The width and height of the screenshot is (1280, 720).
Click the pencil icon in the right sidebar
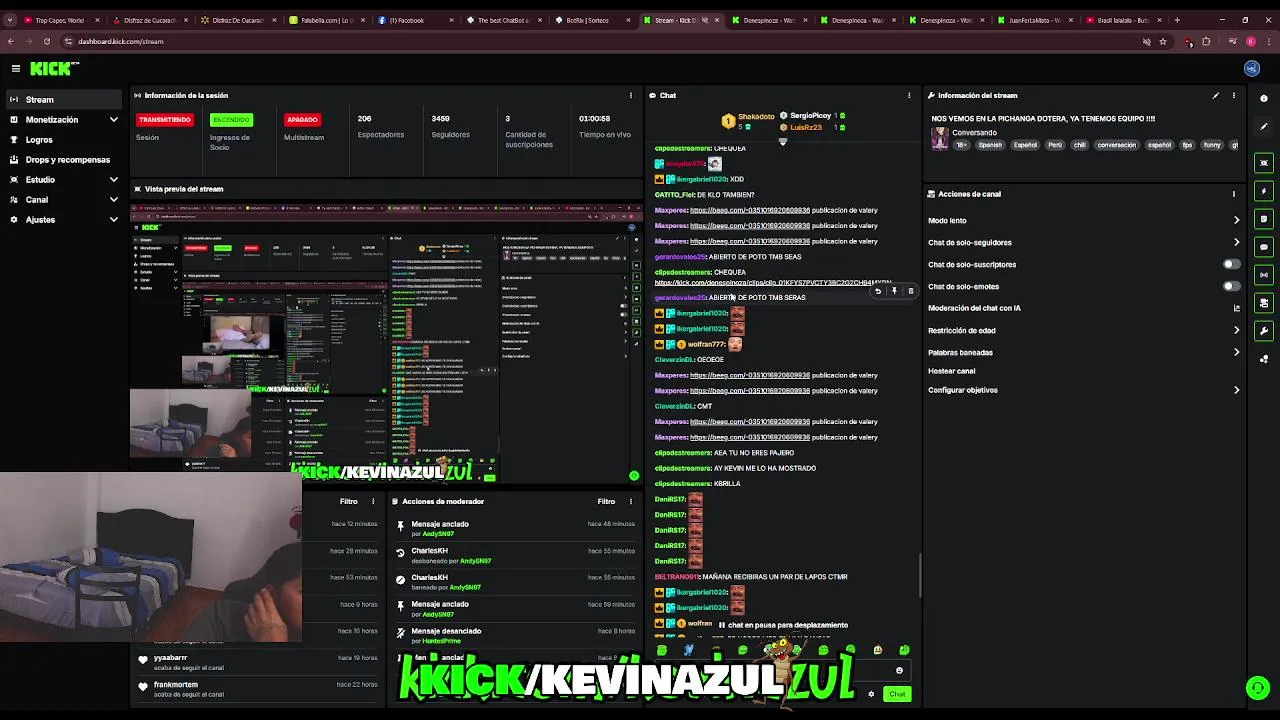tap(1264, 128)
